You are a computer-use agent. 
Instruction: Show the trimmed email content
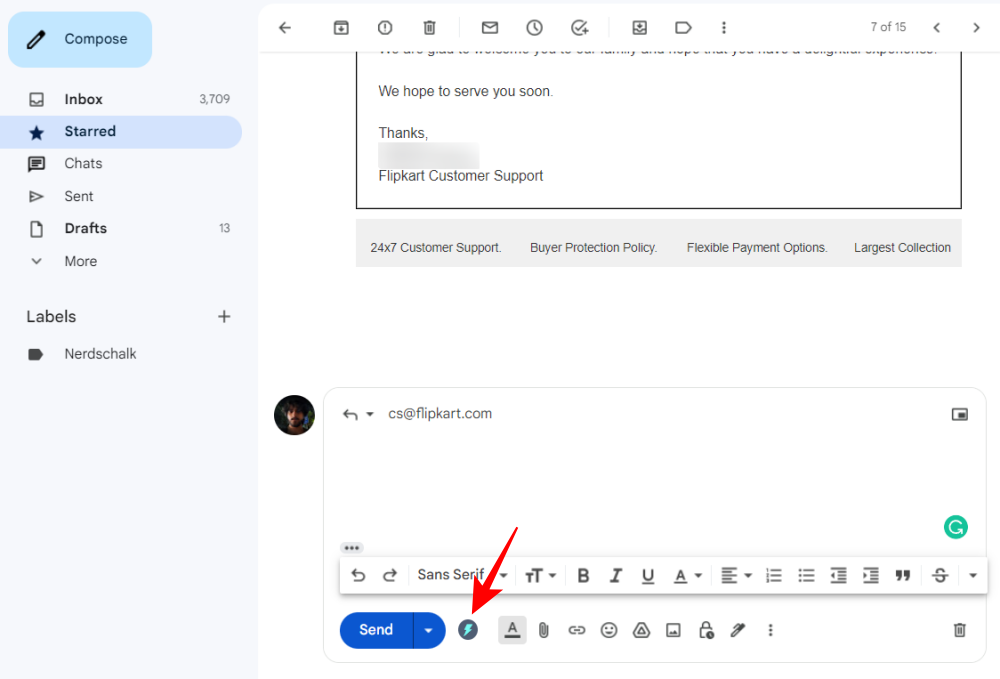pyautogui.click(x=351, y=547)
